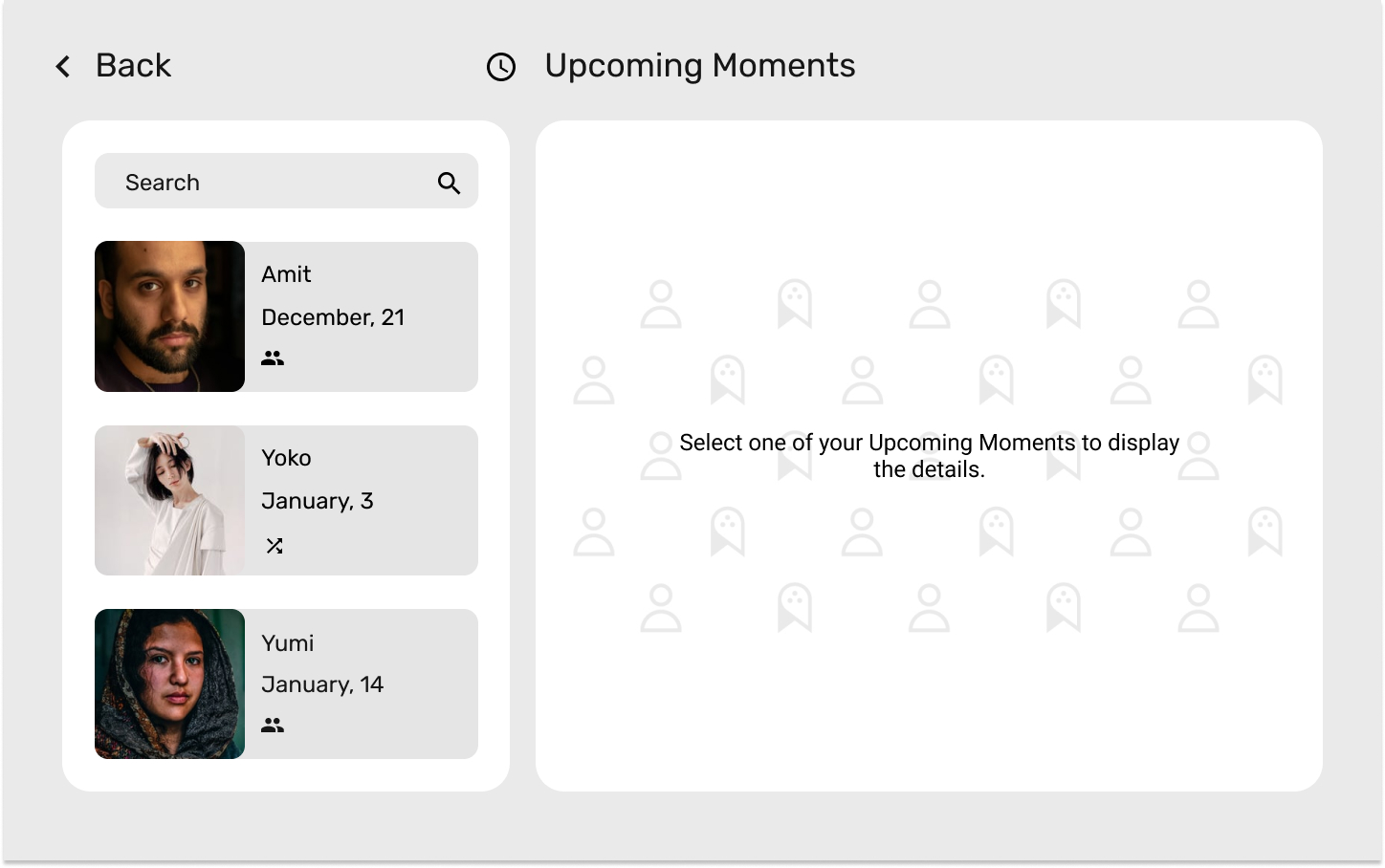Select the January, 3 moment date

[x=318, y=501]
